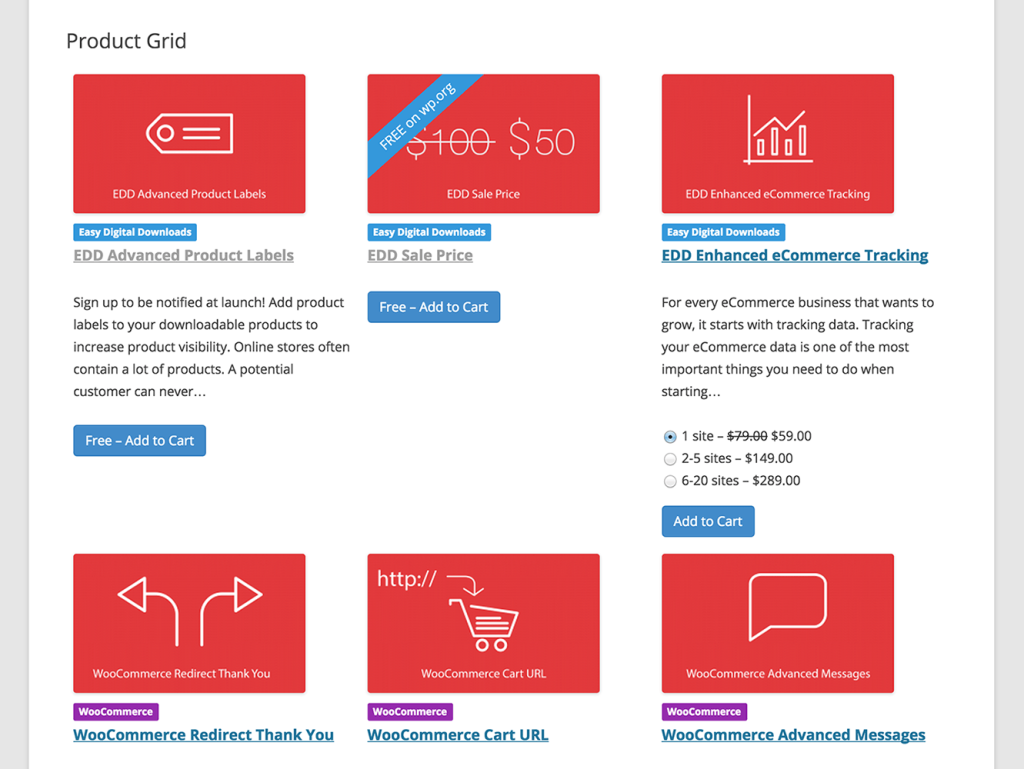Open the EDD Enhanced eCommerce Tracking link
This screenshot has width=1024, height=769.
click(794, 255)
